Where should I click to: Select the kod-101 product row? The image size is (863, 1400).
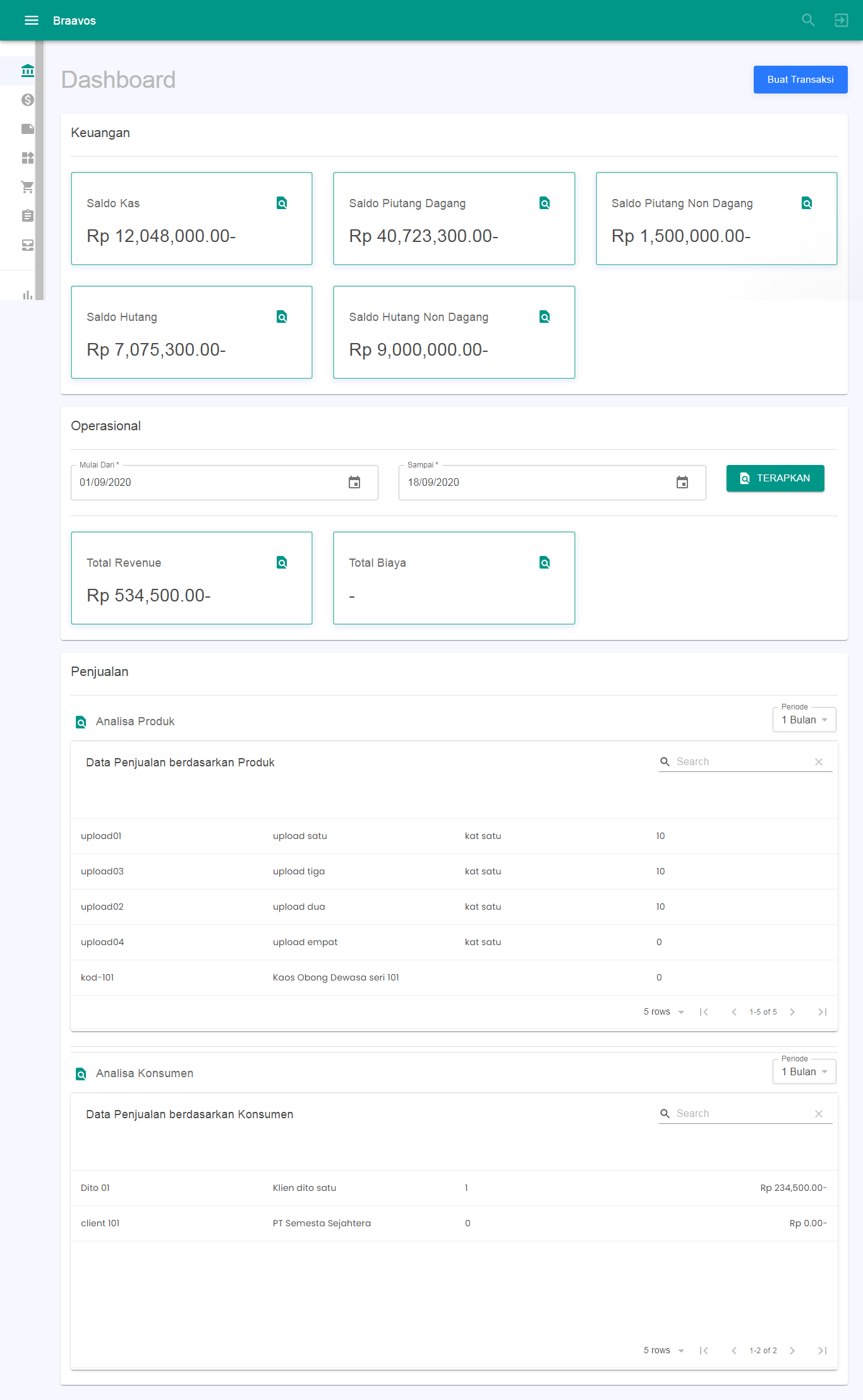(454, 978)
